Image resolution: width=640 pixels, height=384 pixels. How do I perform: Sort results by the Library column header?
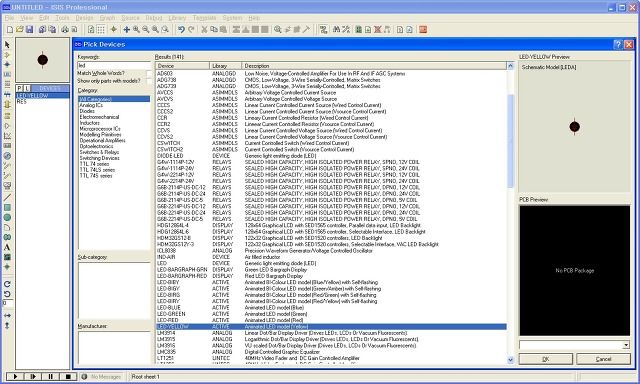pyautogui.click(x=226, y=66)
